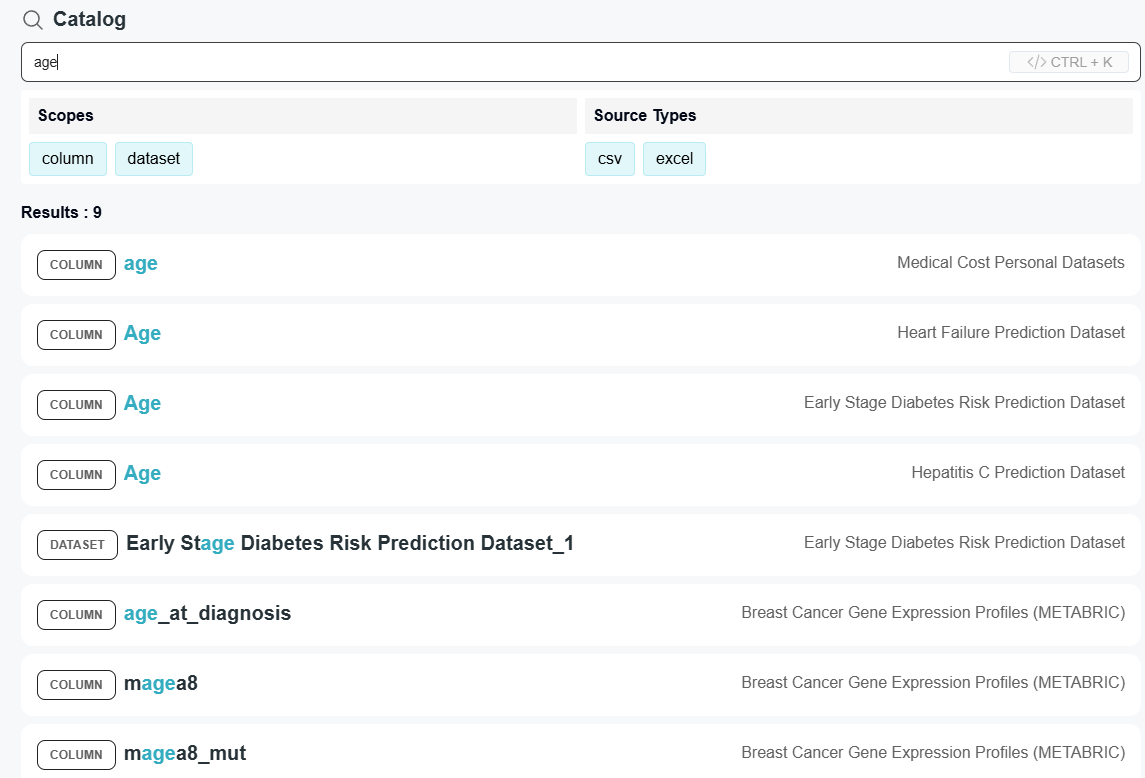Click Medical Cost Personal Datasets source label

[x=1010, y=263]
